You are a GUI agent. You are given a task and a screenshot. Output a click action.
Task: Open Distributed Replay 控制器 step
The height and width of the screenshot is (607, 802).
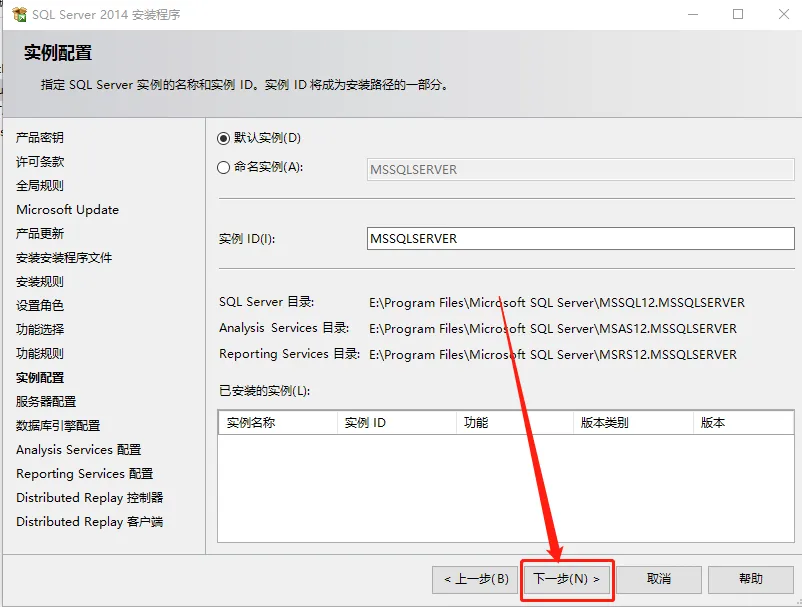(90, 498)
